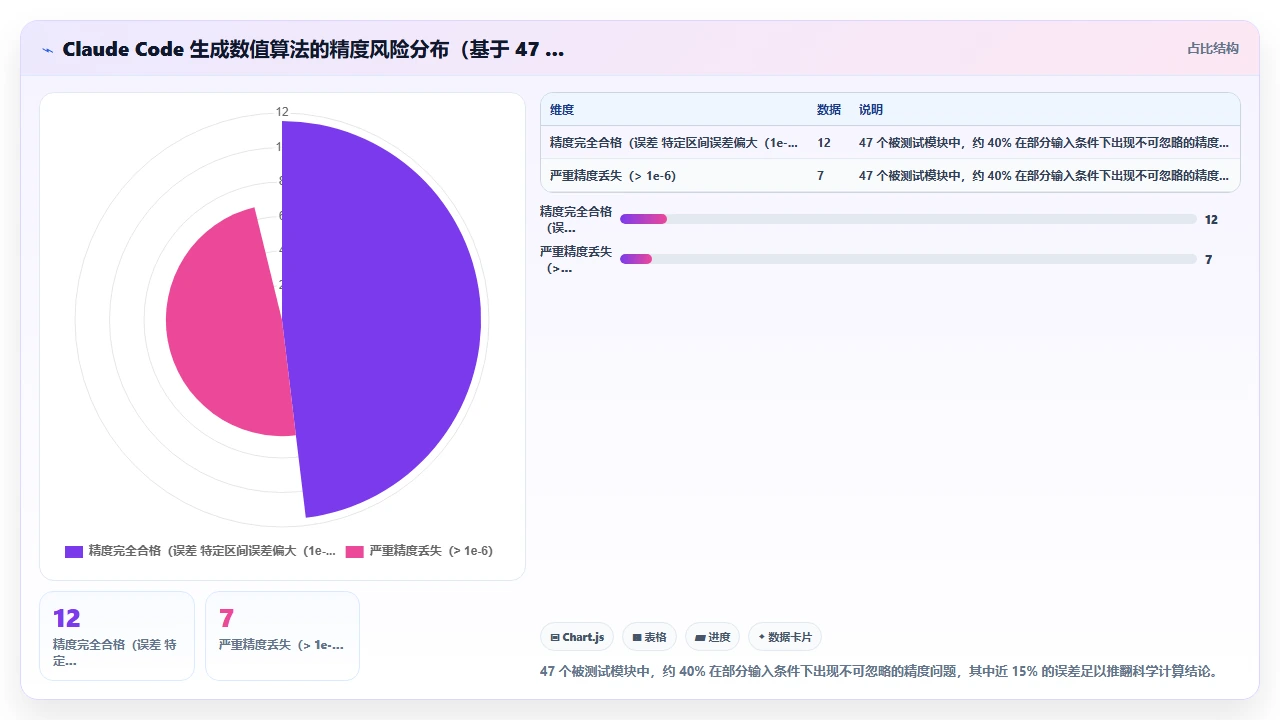
Task: Select the 精度完全合格 table row name
Action: (673, 143)
